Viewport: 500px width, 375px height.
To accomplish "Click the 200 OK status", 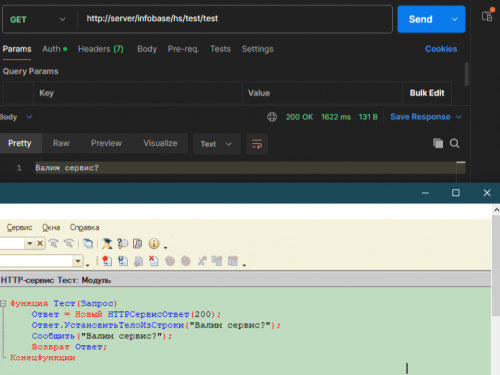I will click(x=299, y=117).
